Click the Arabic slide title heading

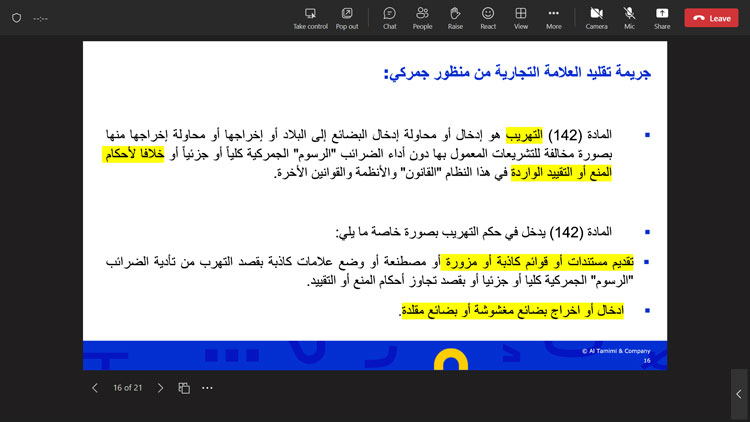(x=518, y=73)
